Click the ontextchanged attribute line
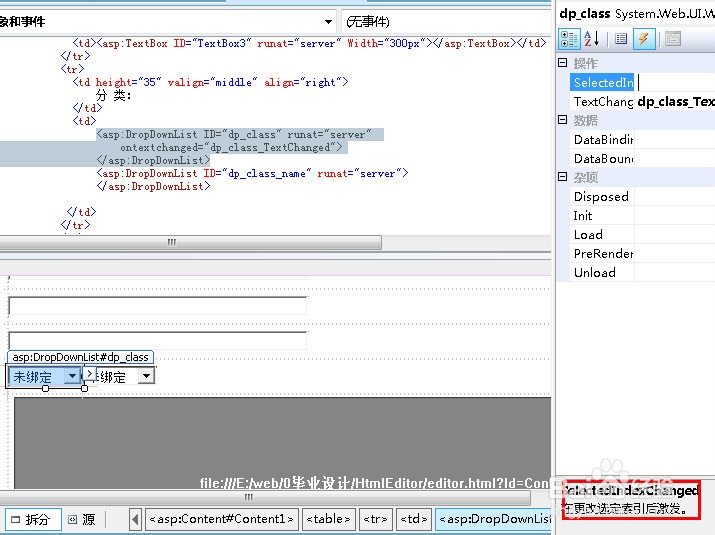 pyautogui.click(x=231, y=147)
